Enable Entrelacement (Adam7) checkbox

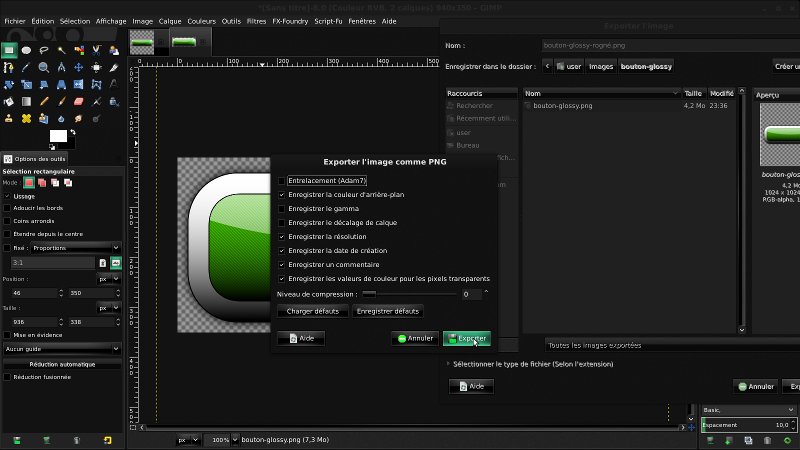281,181
